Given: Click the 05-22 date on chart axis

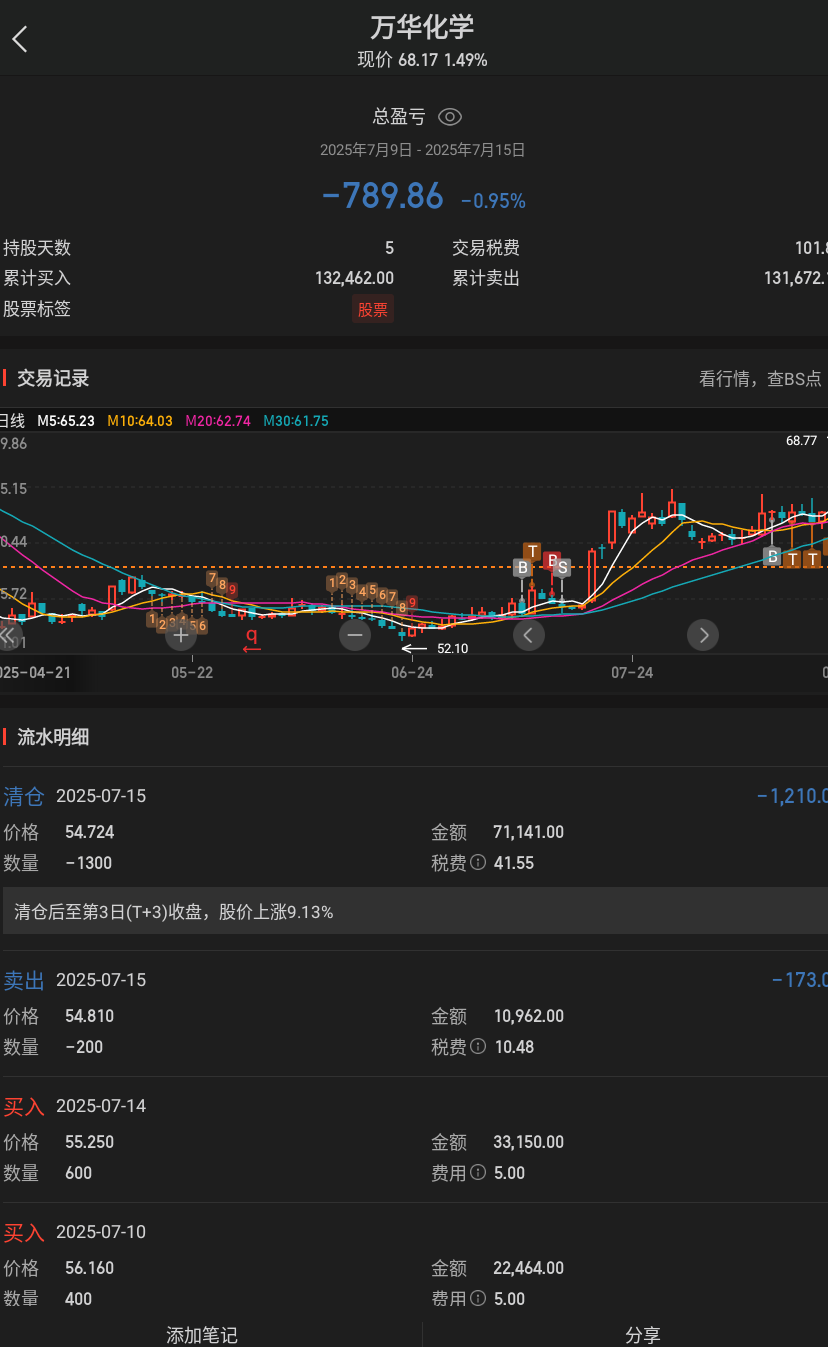Looking at the screenshot, I should 192,673.
